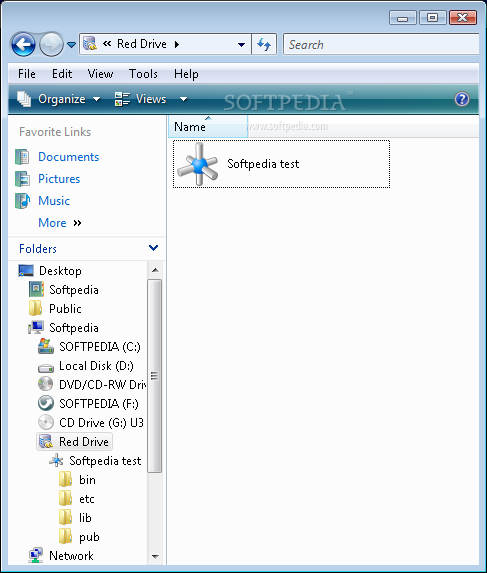Click the Views button
Viewport: 487px width, 573px height.
[140, 99]
